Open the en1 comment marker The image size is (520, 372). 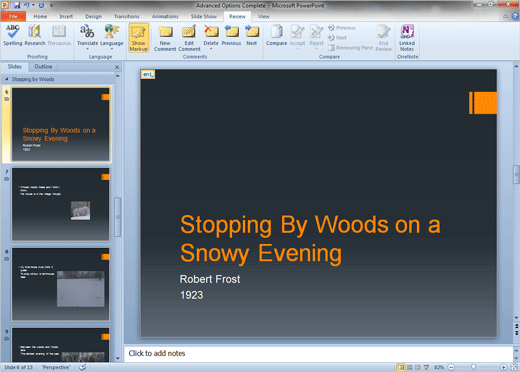pos(148,74)
